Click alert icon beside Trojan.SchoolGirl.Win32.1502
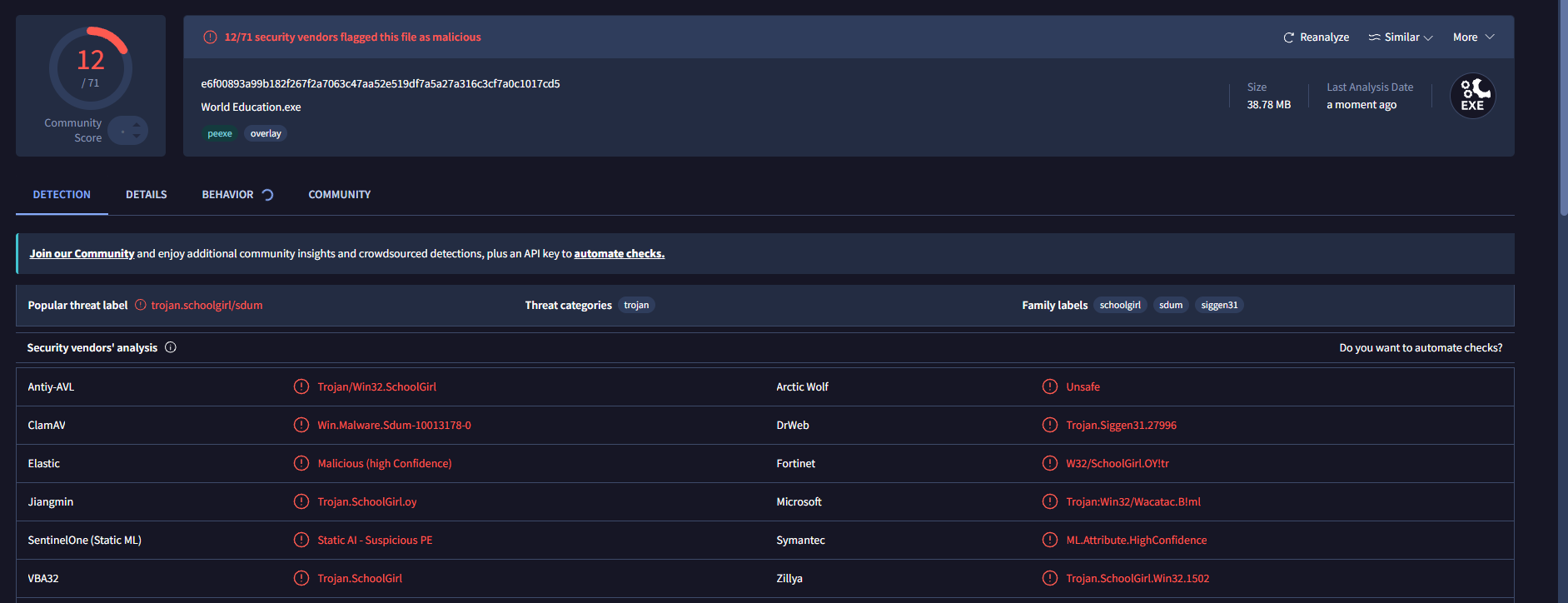Image resolution: width=1568 pixels, height=603 pixels. (1050, 578)
